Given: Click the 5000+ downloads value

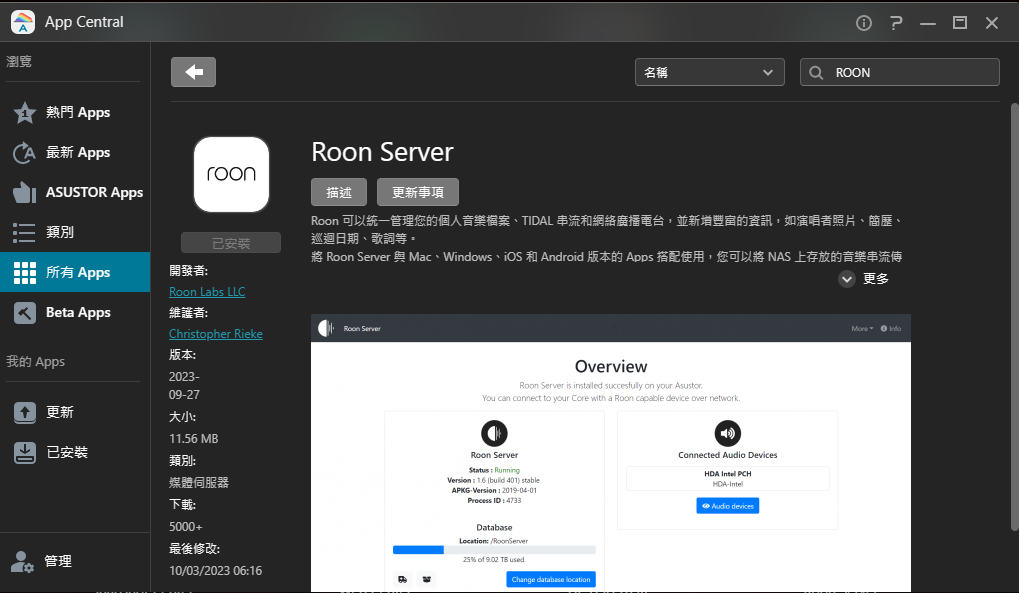Looking at the screenshot, I should (x=186, y=527).
